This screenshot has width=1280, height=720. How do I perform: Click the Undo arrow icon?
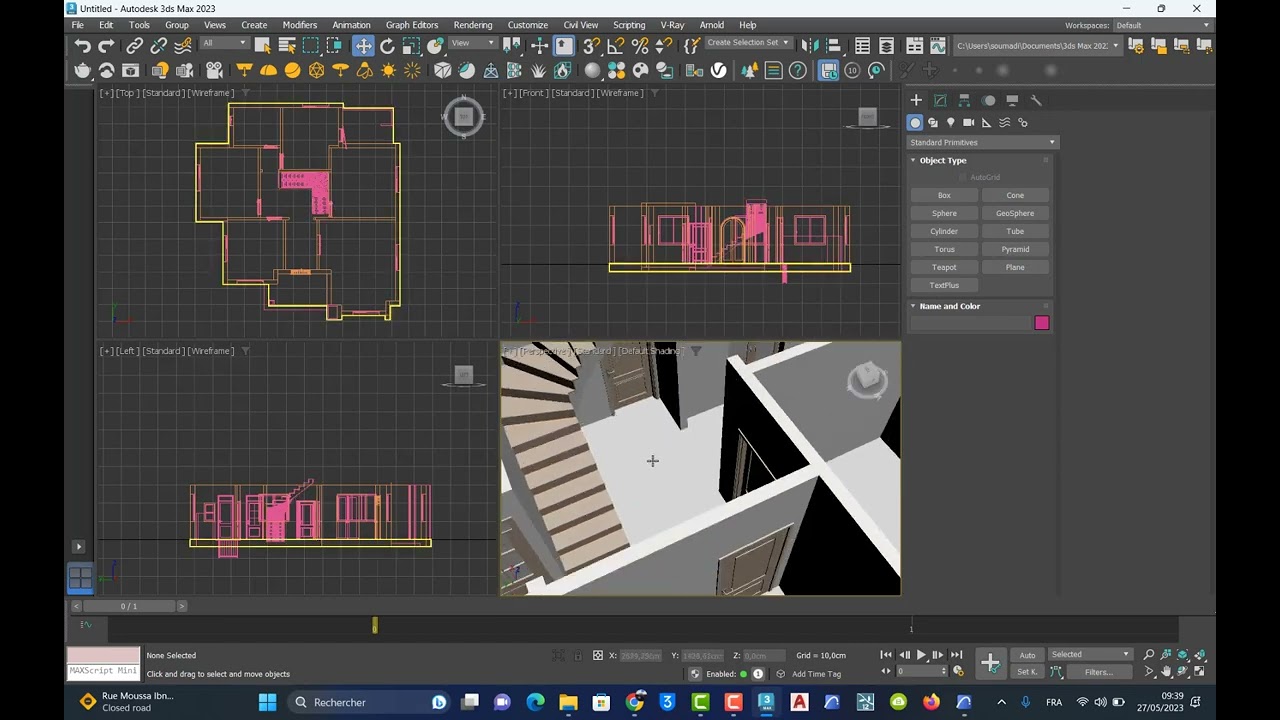[83, 46]
